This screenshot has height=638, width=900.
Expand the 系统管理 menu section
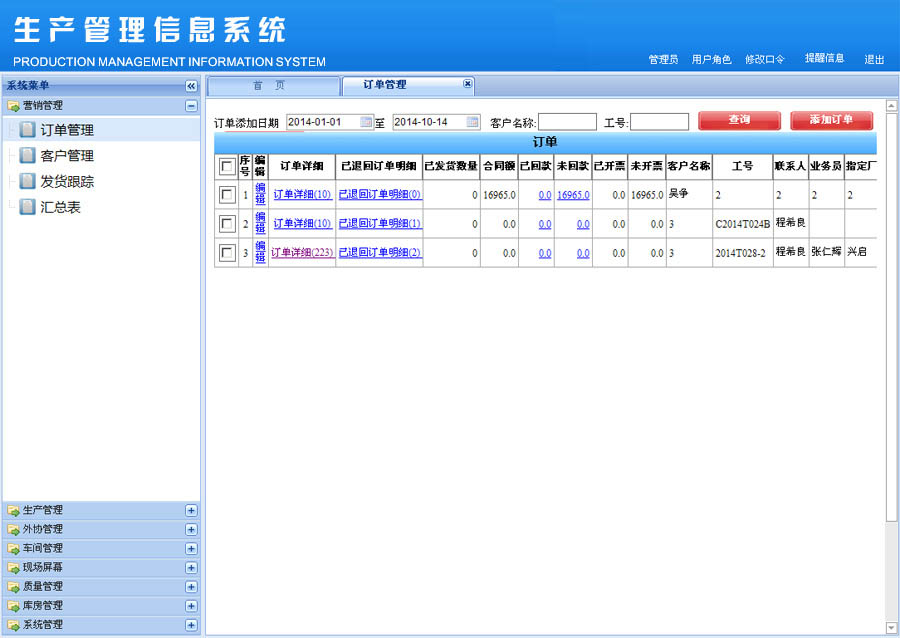click(191, 625)
